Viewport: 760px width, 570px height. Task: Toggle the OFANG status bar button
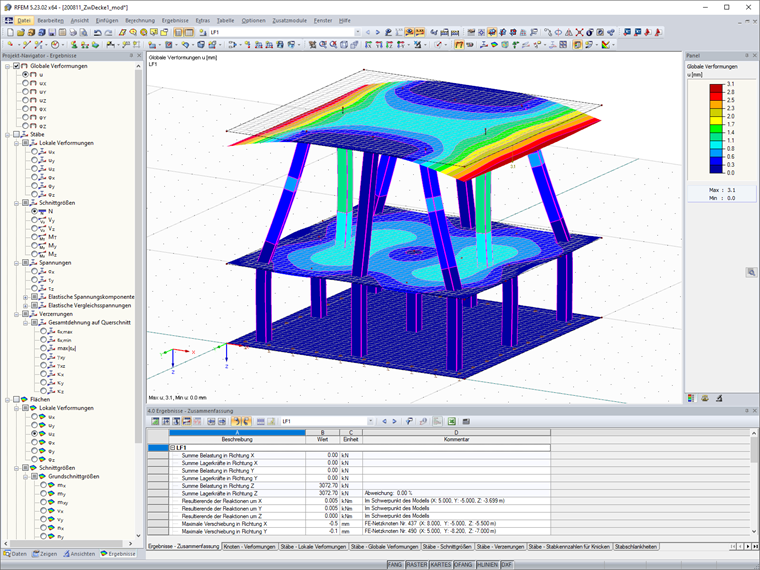tap(463, 565)
